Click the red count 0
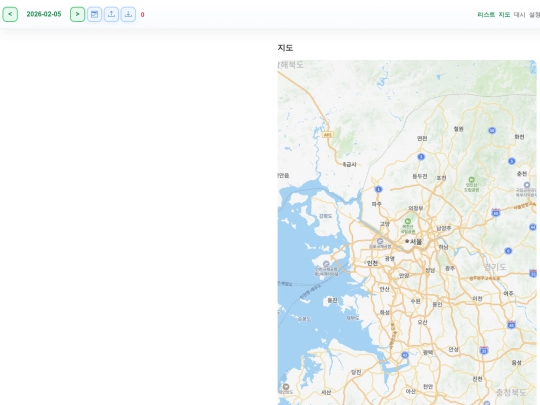Screen dimensions: 540x405 click(143, 15)
